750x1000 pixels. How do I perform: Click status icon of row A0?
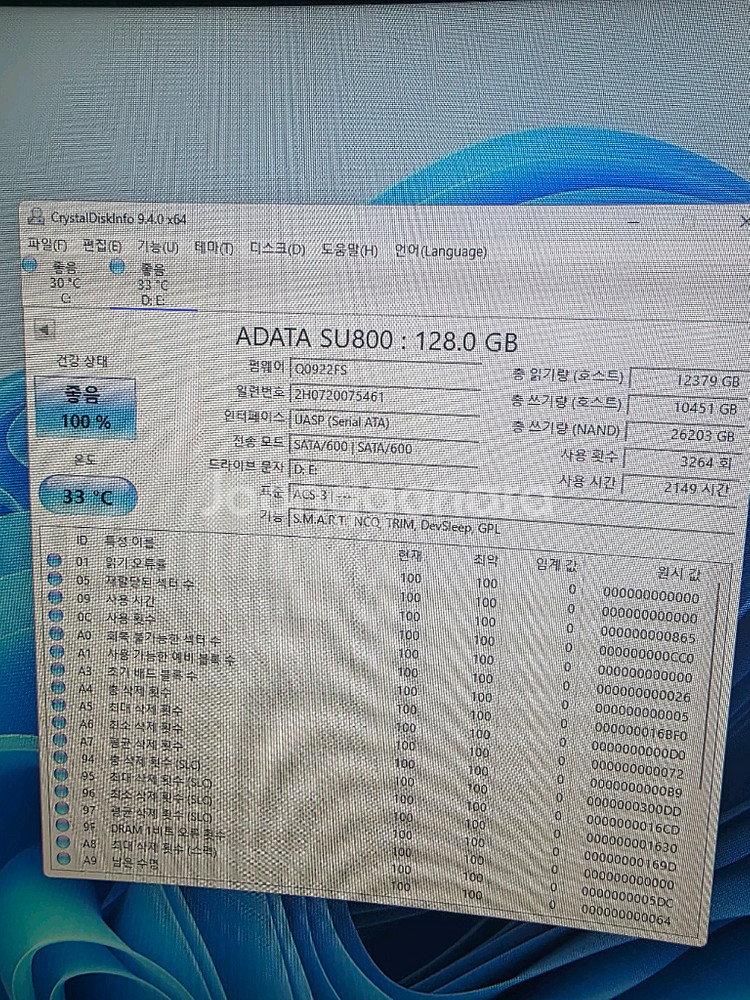click(x=57, y=634)
